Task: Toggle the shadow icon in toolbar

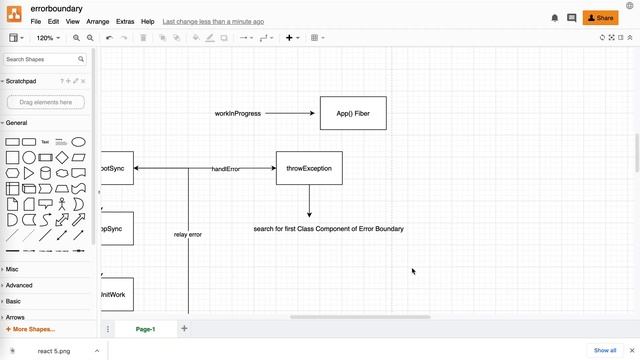Action: (224, 38)
